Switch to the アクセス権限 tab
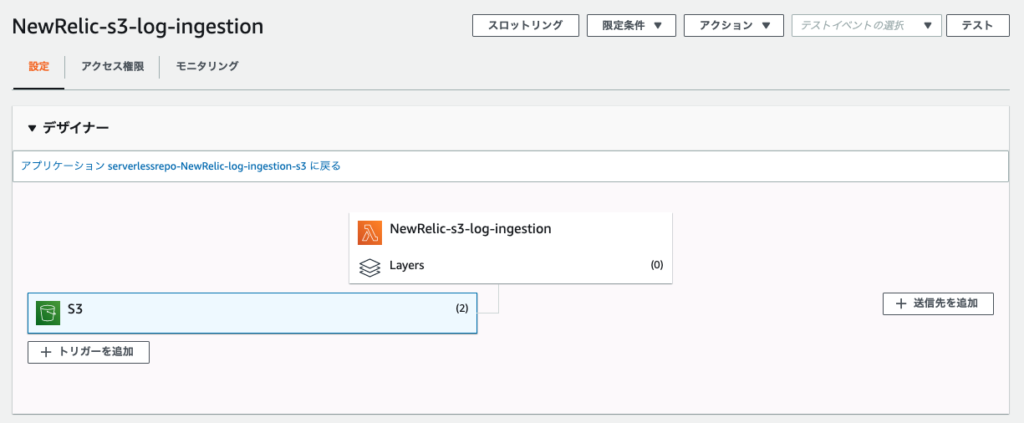Image resolution: width=1024 pixels, height=423 pixels. point(112,66)
